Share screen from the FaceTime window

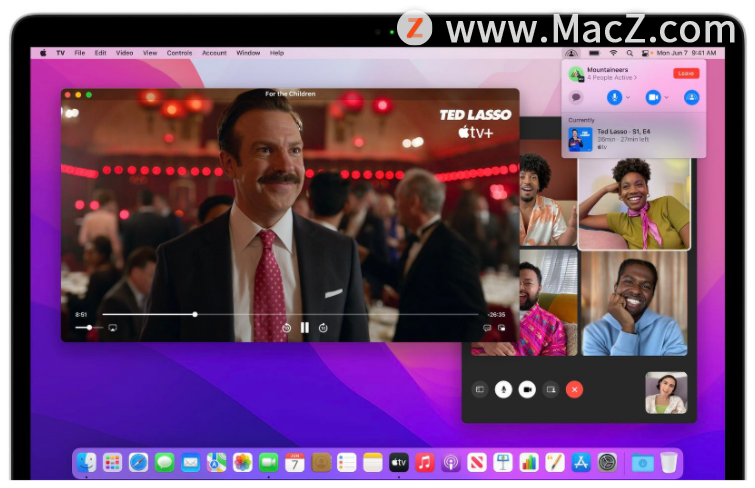coord(551,389)
